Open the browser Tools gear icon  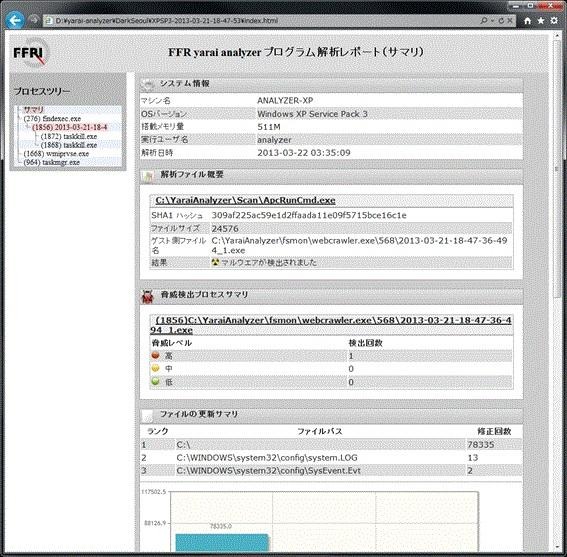(x=554, y=21)
